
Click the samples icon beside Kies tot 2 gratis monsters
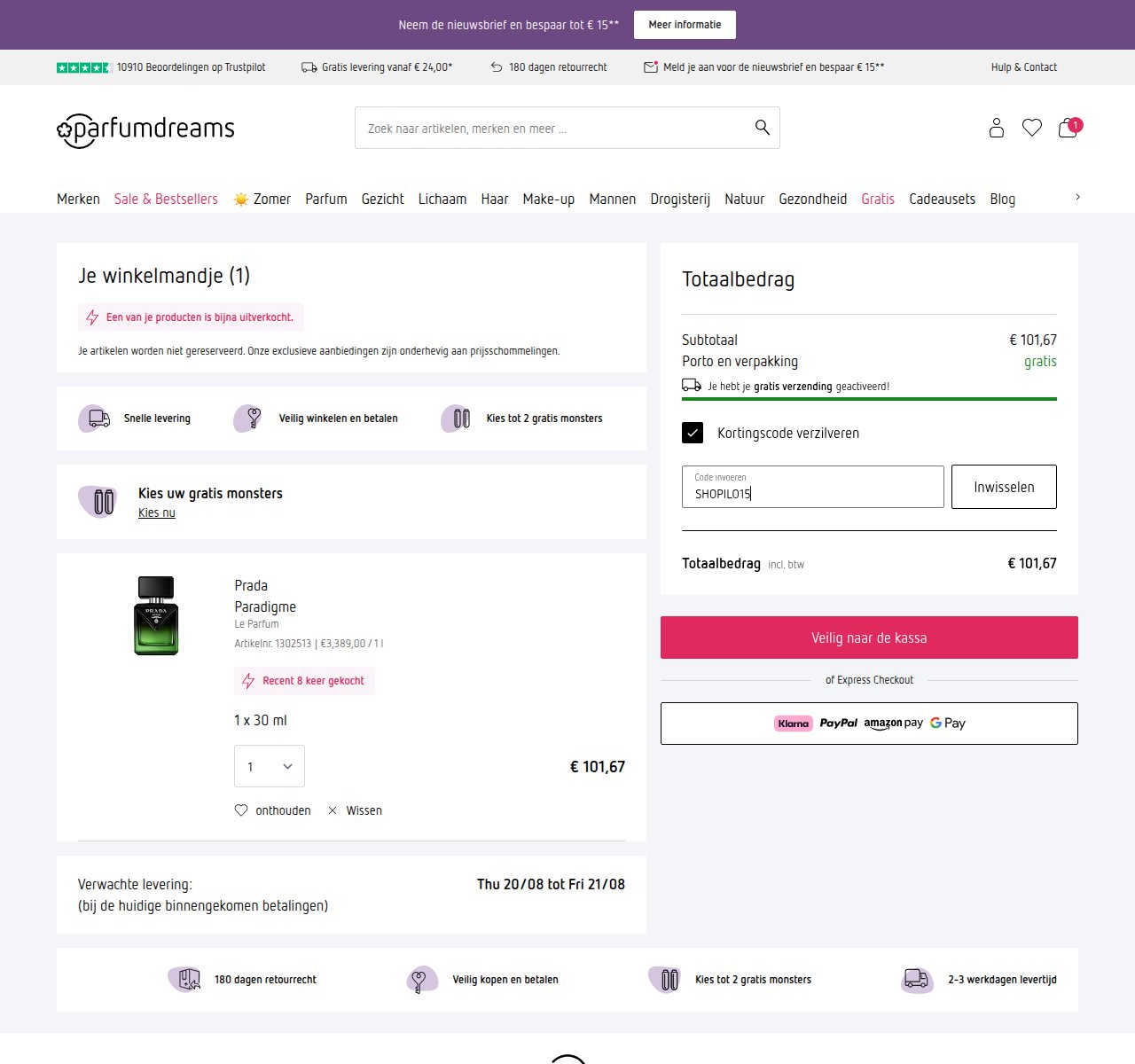pos(457,419)
